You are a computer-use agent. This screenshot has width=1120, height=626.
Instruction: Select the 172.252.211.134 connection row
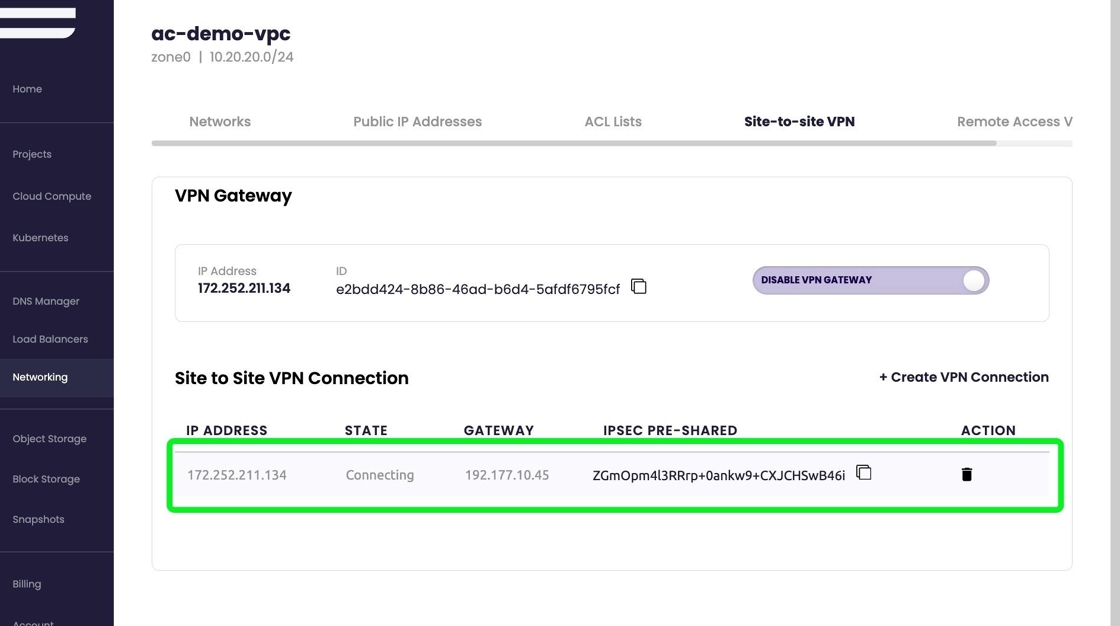(400, 476)
